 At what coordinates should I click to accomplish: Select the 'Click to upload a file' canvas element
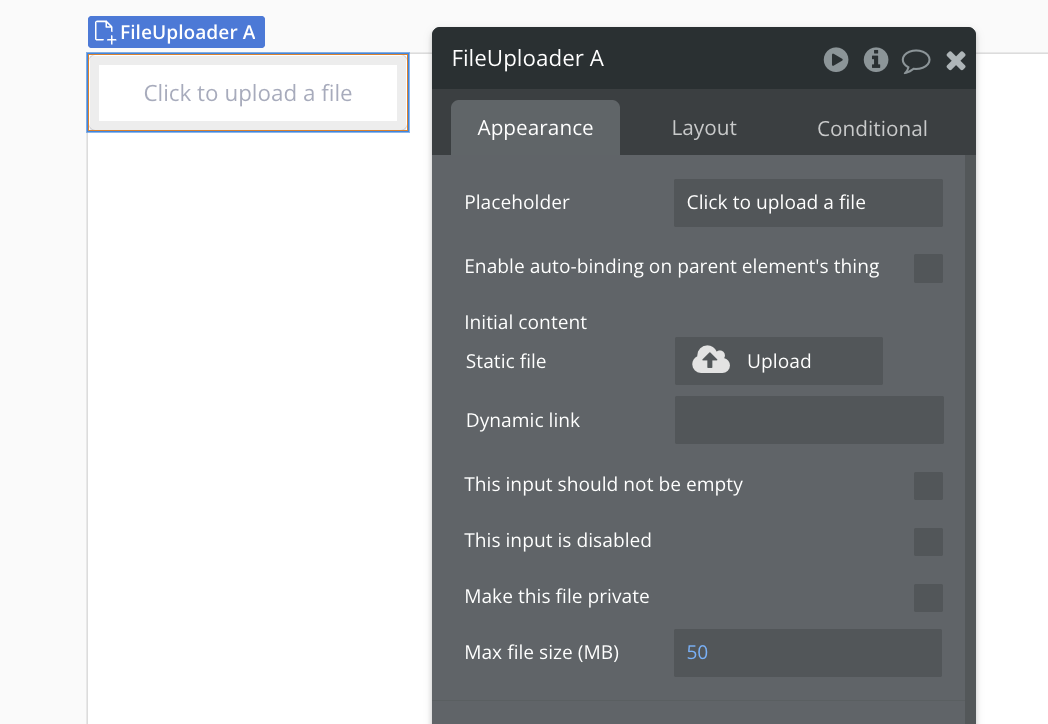248,93
